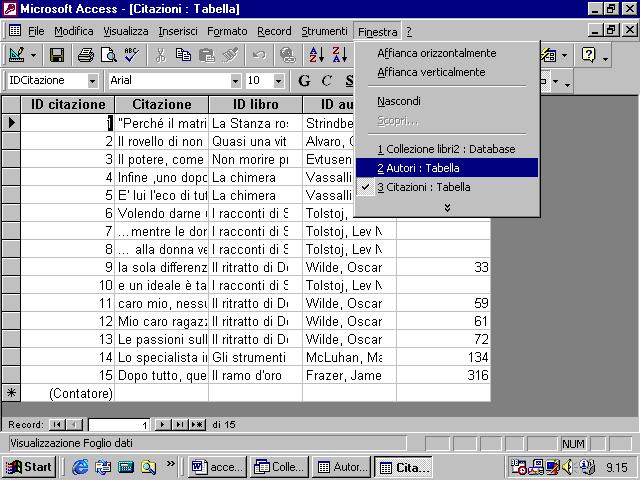
Task: Open the Strumenti menu
Action: point(324,31)
